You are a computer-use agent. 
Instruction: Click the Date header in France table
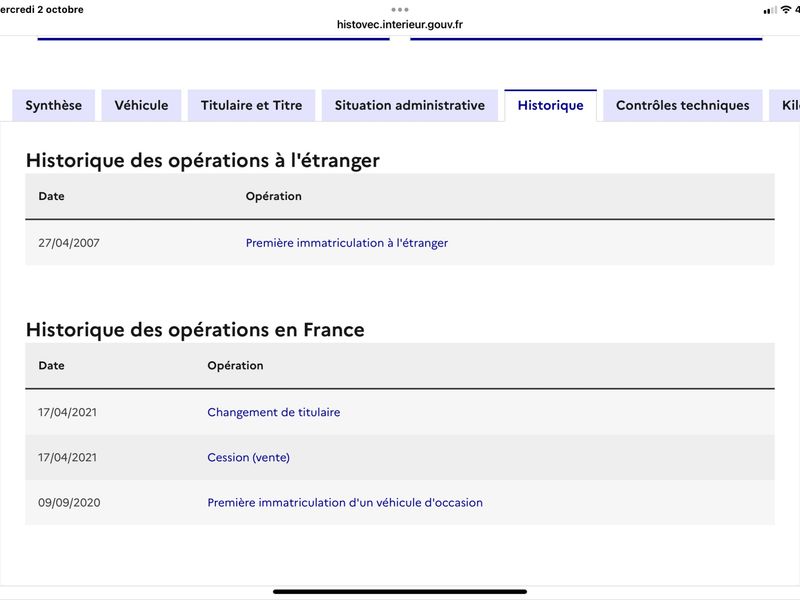[x=52, y=366]
